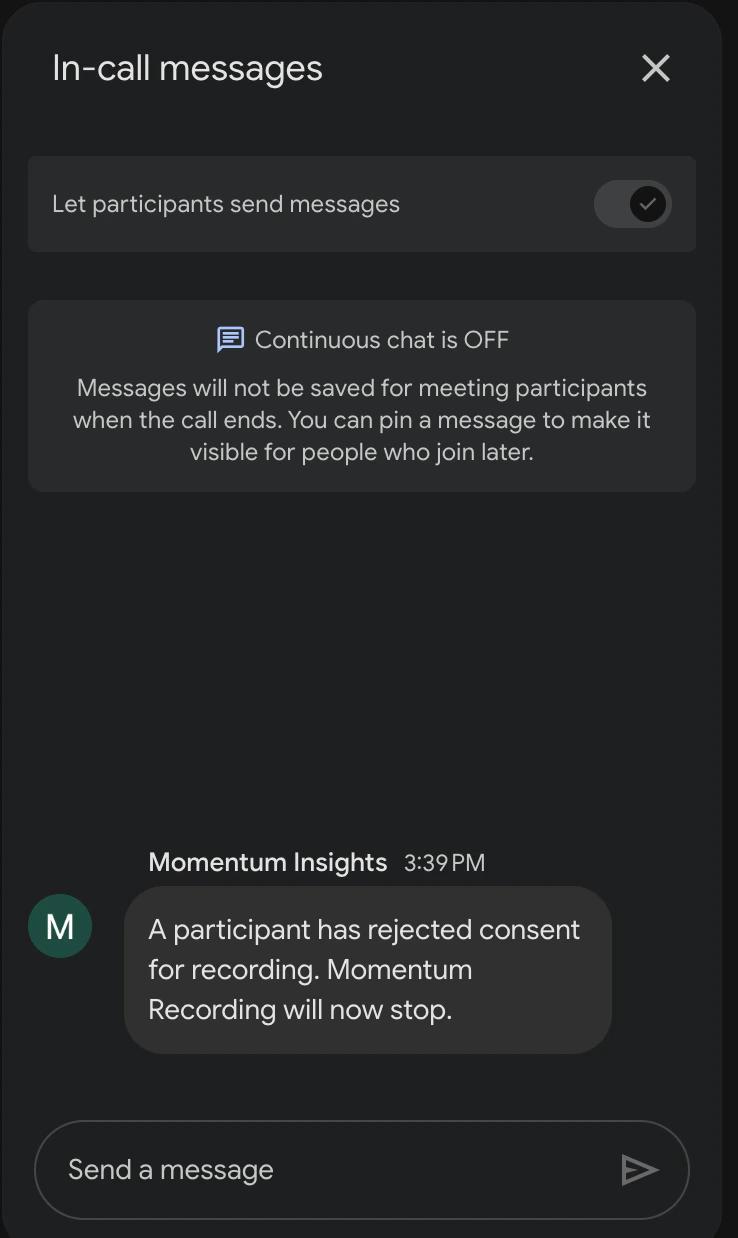Click the recording consent rejection message

pyautogui.click(x=368, y=969)
